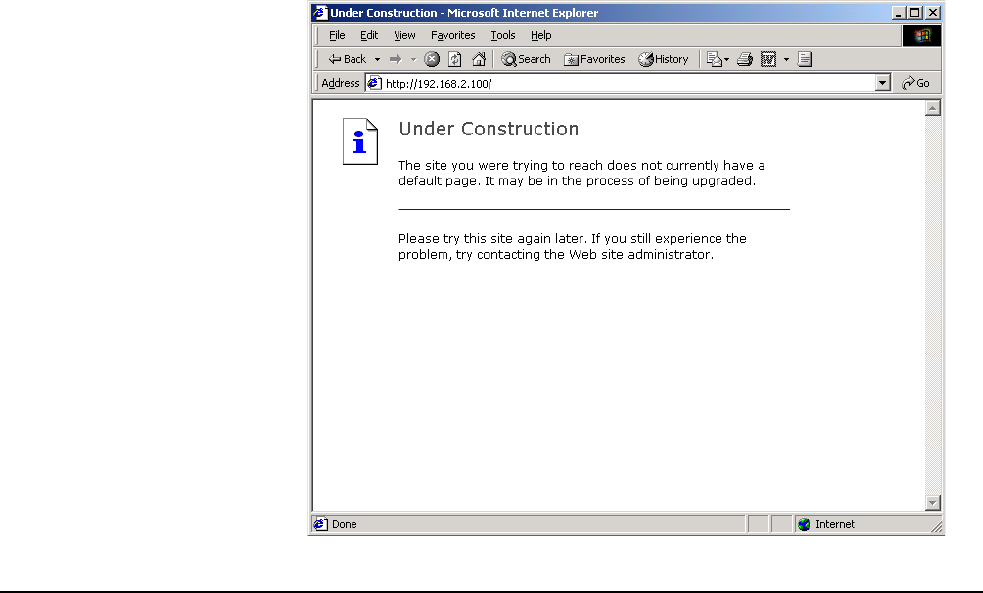
Task: Open the Back history dropdown arrow
Action: pyautogui.click(x=377, y=60)
